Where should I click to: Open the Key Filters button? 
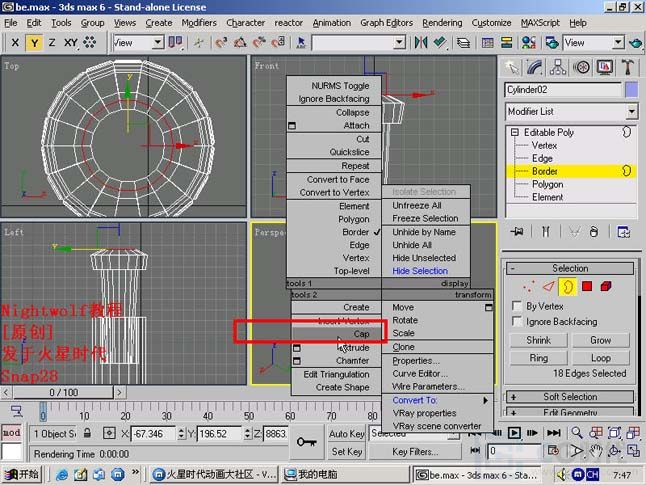414,452
